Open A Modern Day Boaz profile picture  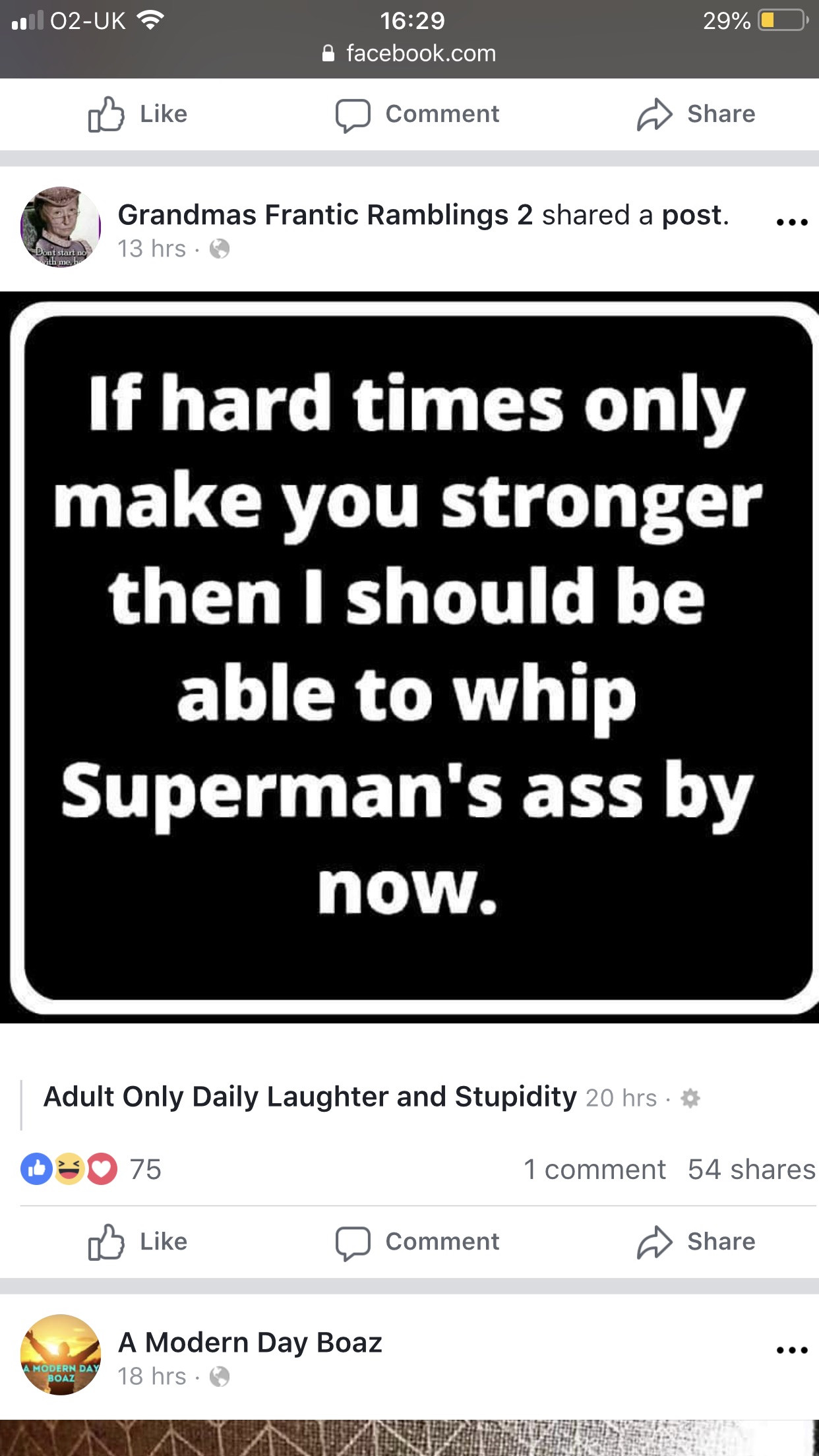click(x=61, y=1354)
